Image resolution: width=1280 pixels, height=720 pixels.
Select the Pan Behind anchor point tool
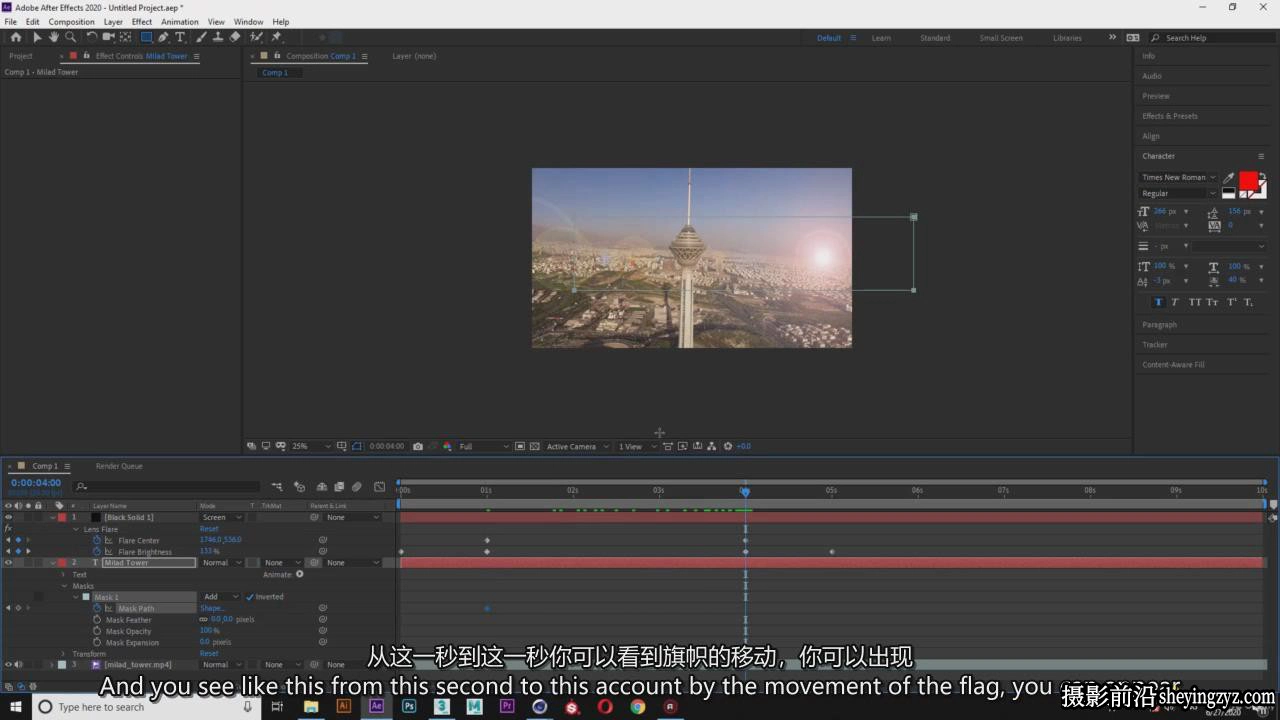point(125,37)
